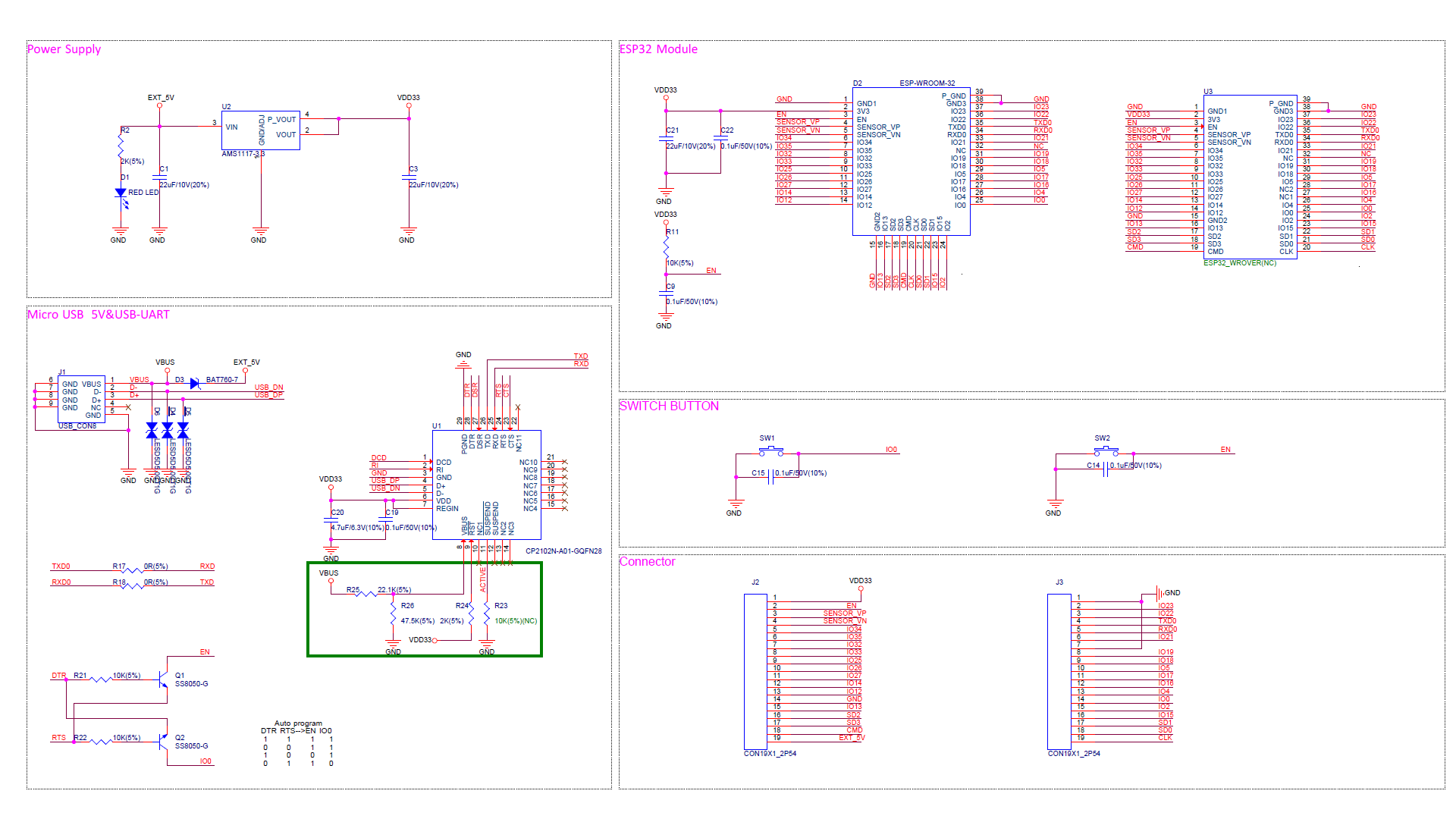The height and width of the screenshot is (819, 1456).
Task: Select capacitor C9 designator
Action: (670, 287)
